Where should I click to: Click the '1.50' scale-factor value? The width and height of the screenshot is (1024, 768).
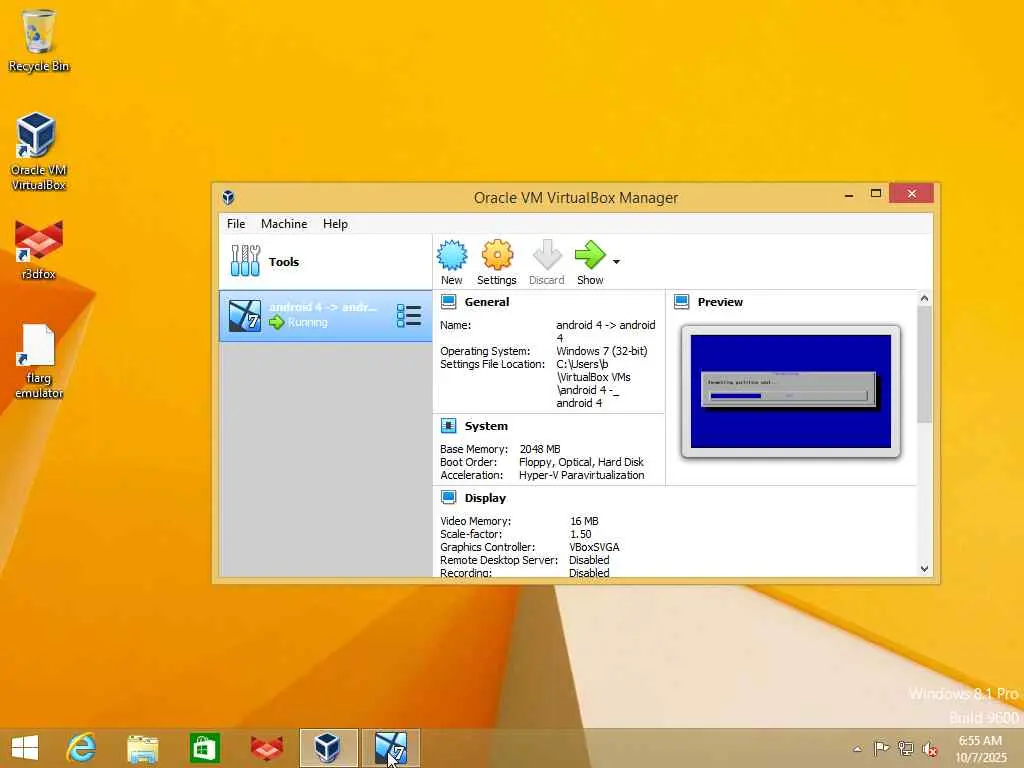tap(581, 534)
